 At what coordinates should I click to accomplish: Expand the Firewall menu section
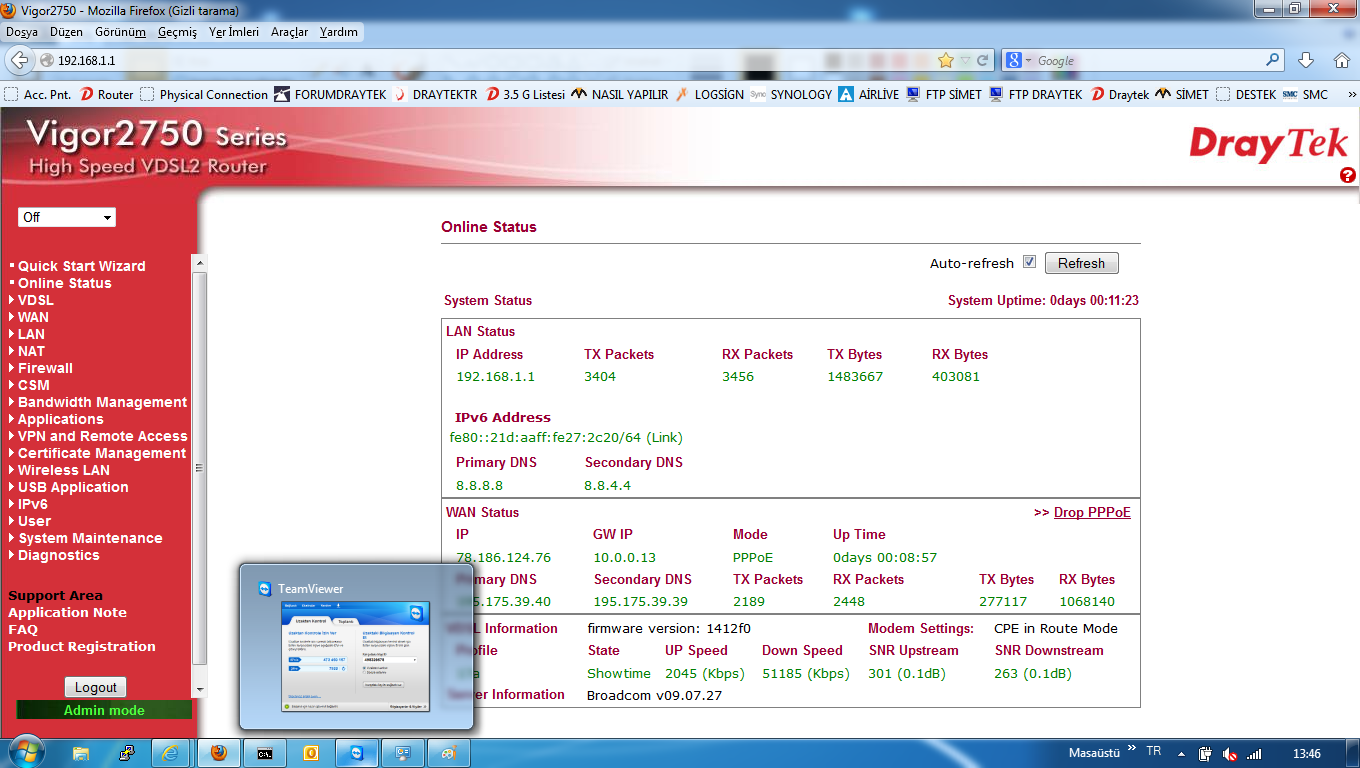pyautogui.click(x=45, y=368)
